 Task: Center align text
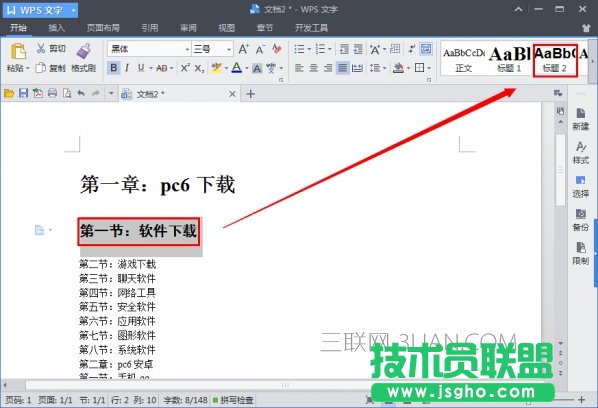tap(314, 68)
